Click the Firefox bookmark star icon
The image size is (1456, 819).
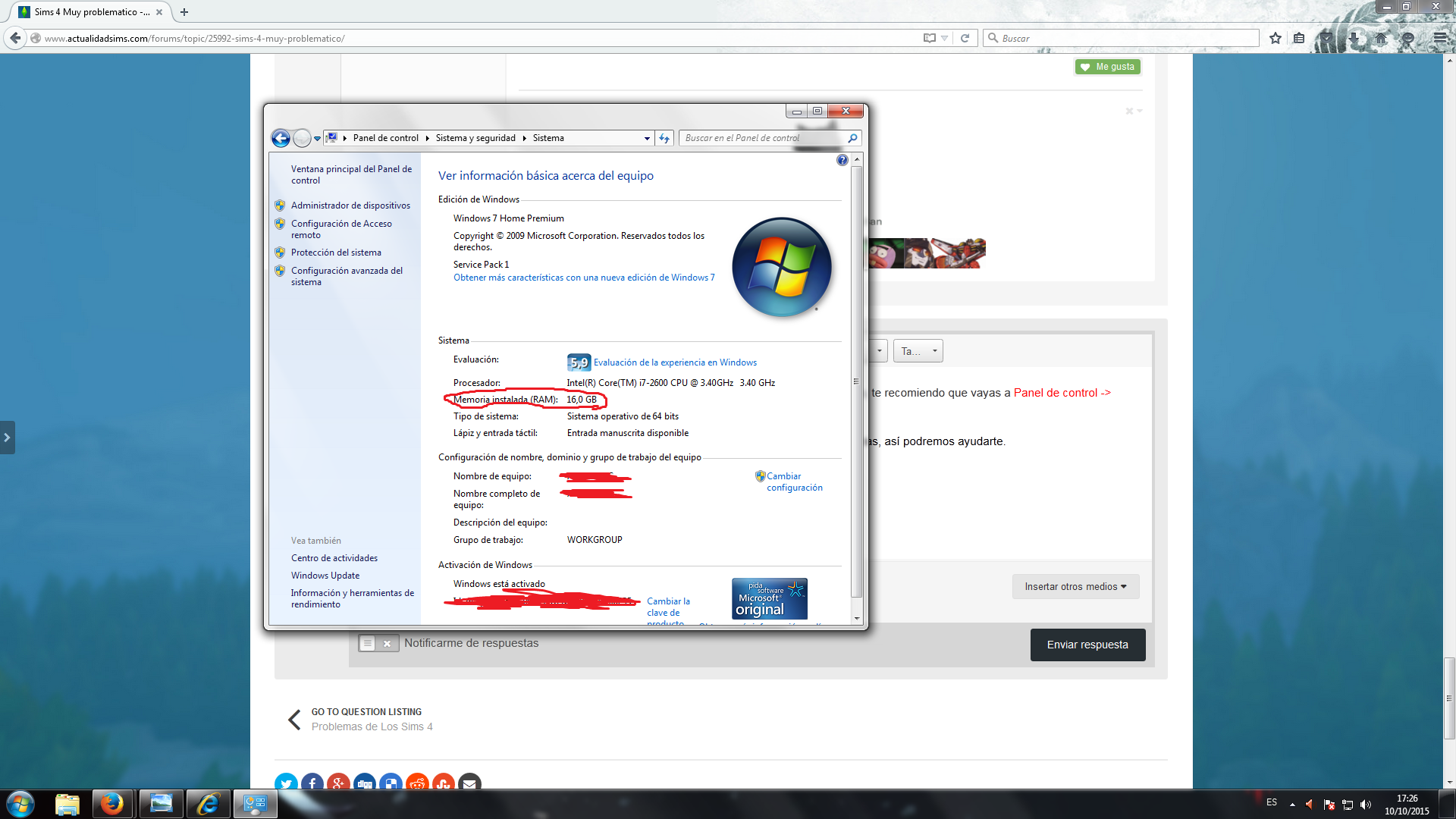(1276, 38)
